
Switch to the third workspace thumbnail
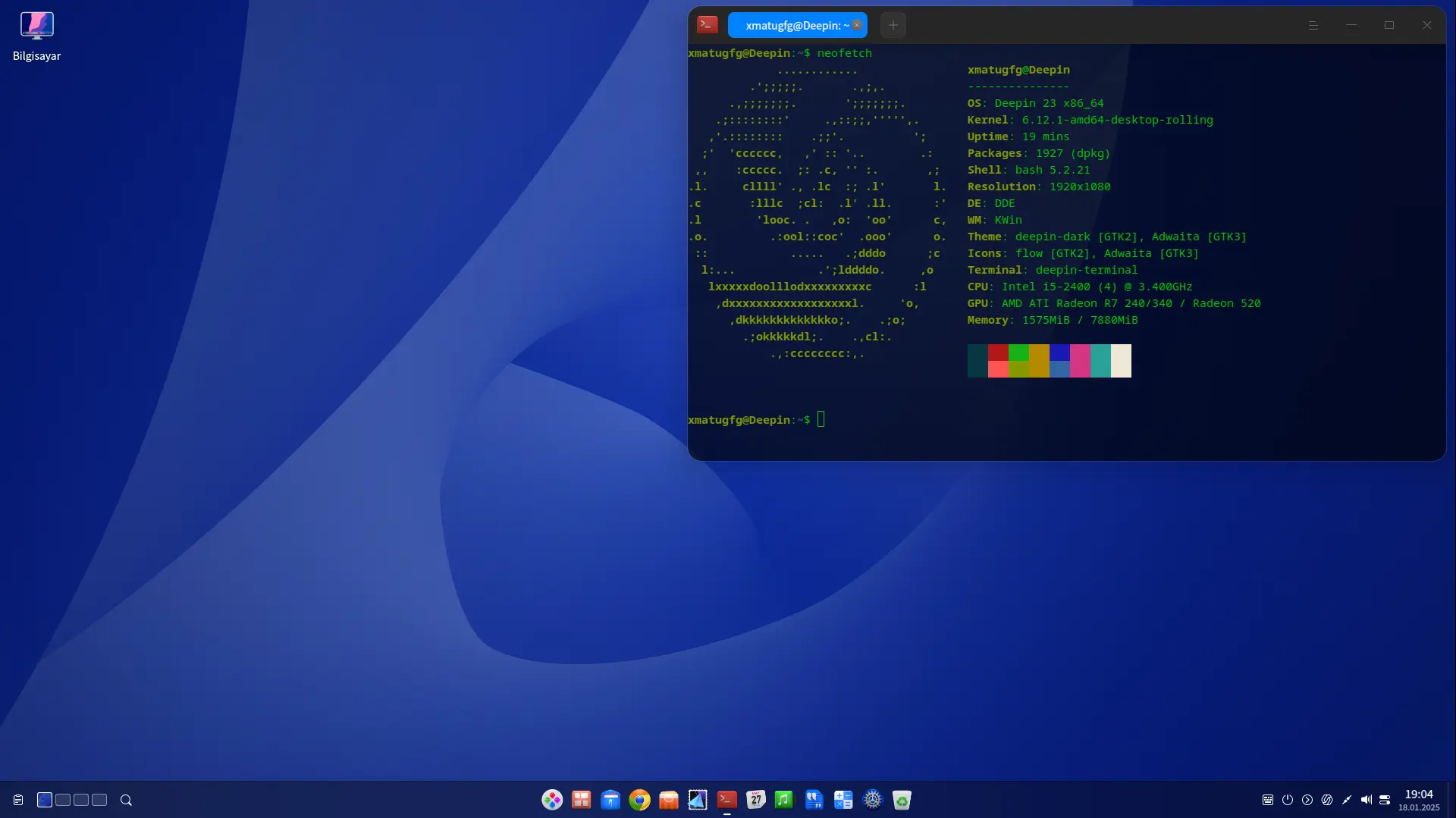[81, 800]
